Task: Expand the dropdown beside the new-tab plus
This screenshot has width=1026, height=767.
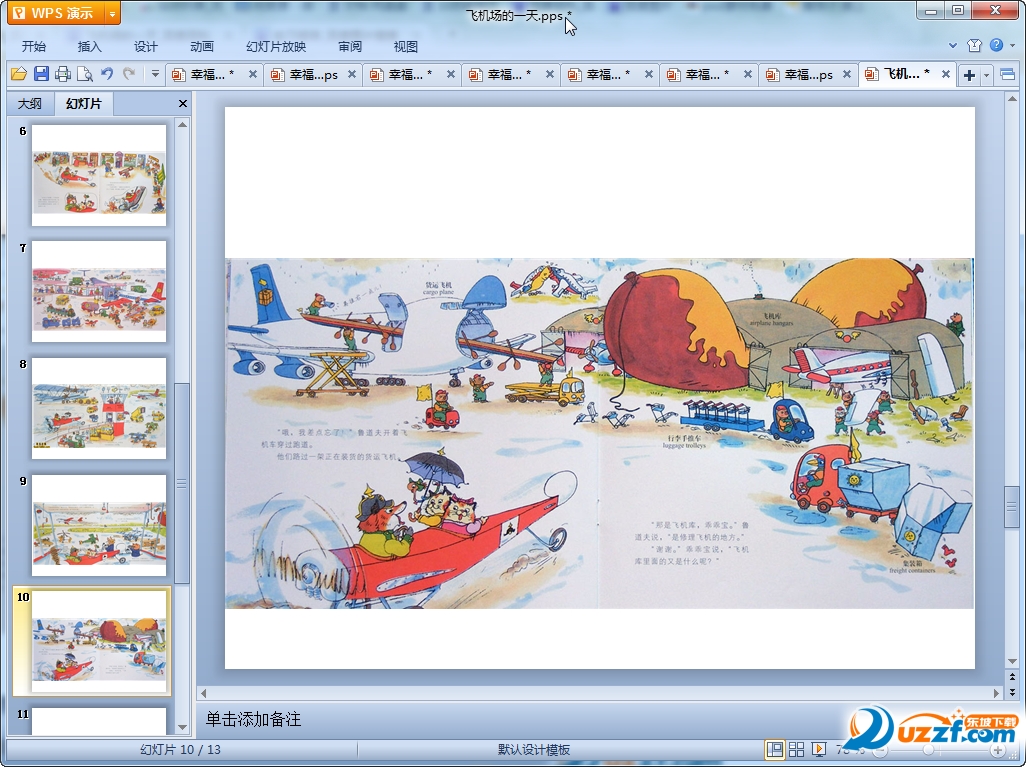Action: 986,75
